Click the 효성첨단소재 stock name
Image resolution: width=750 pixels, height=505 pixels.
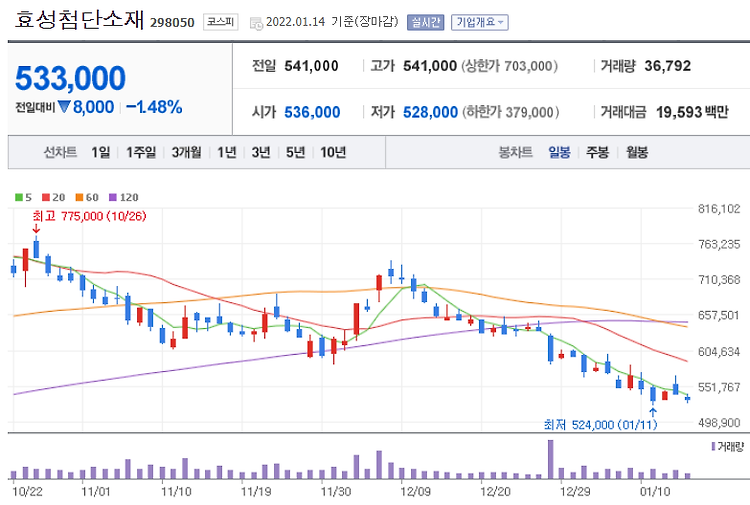[x=79, y=20]
